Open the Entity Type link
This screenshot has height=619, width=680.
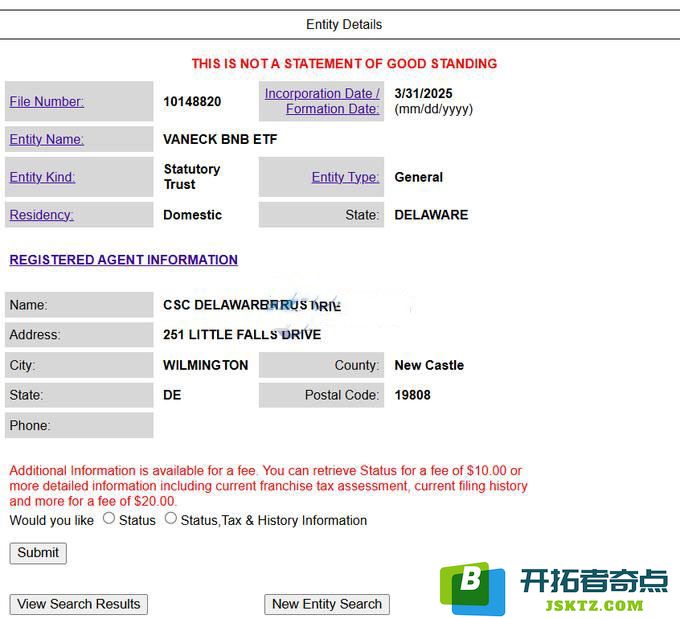[345, 177]
